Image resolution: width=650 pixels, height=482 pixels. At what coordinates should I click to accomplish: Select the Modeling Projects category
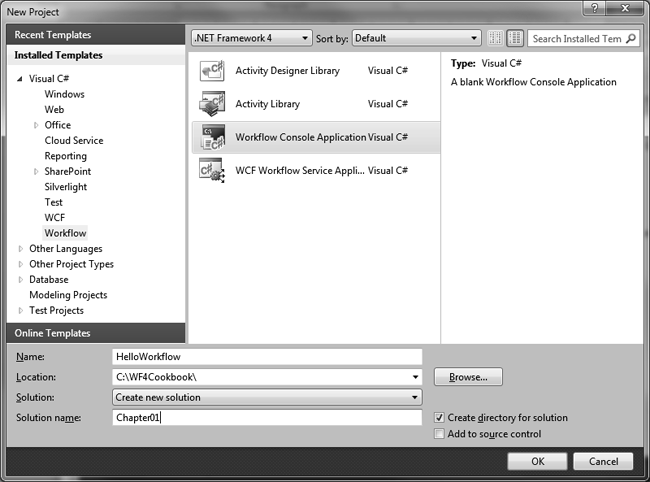click(68, 295)
